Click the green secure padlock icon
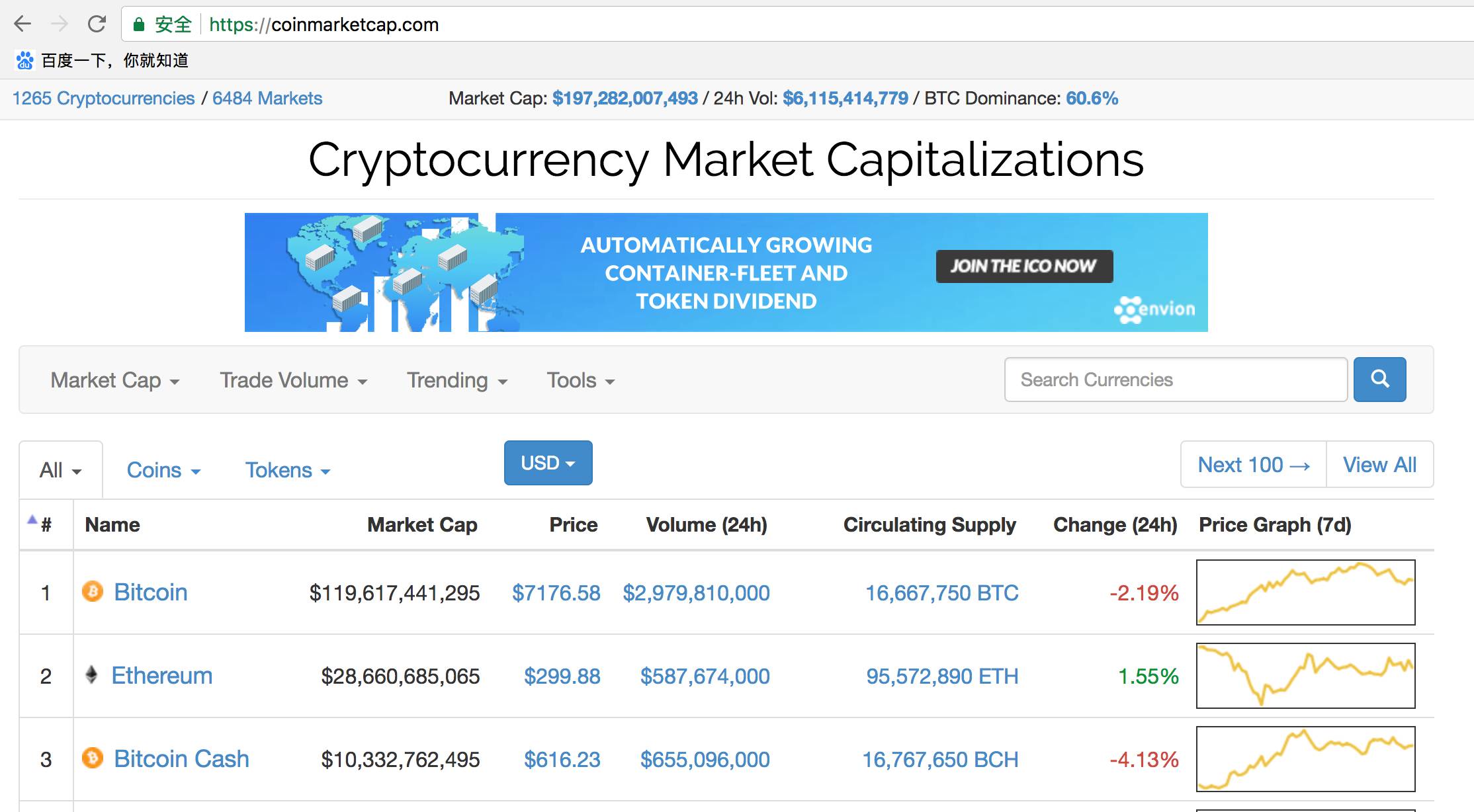The image size is (1474, 812). 139,25
